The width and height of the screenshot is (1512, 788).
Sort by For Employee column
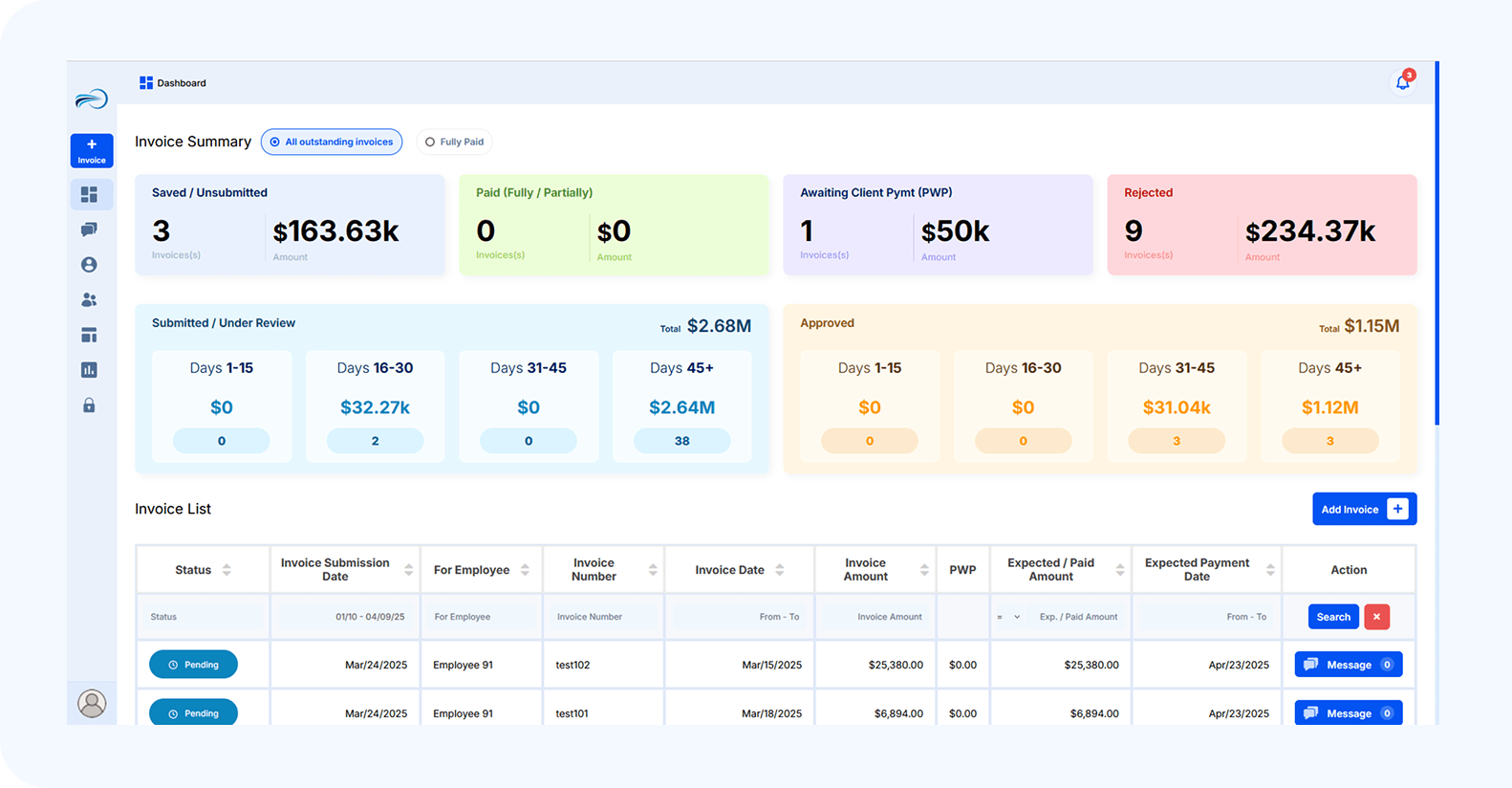click(x=525, y=570)
